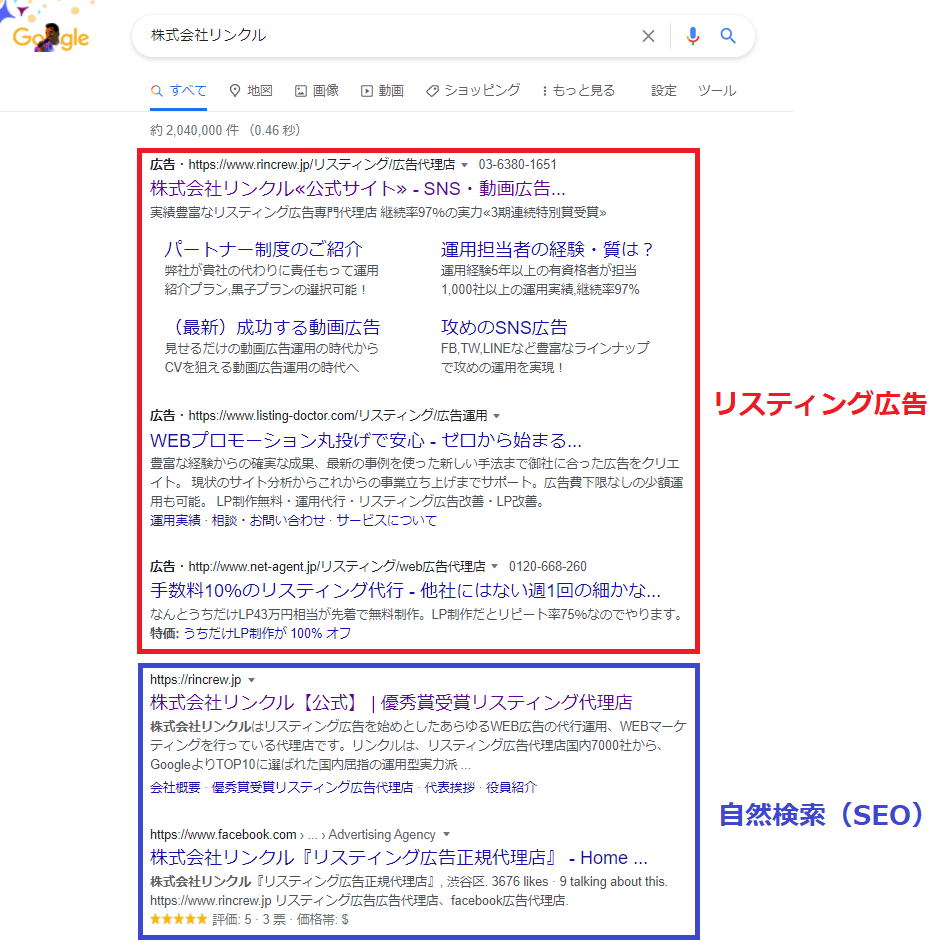Click the magnifying glass search icon
937x948 pixels.
pos(728,36)
